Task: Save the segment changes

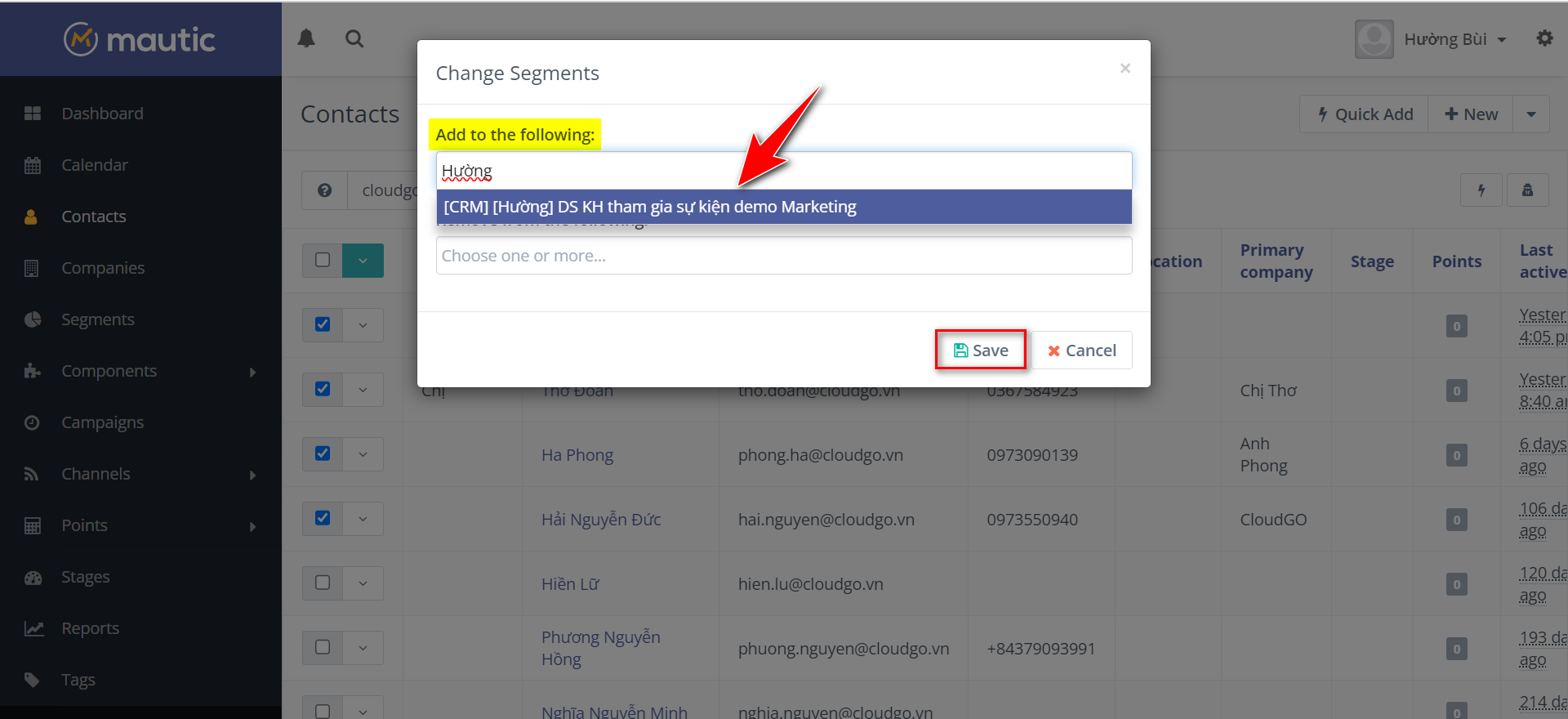Action: coord(980,351)
